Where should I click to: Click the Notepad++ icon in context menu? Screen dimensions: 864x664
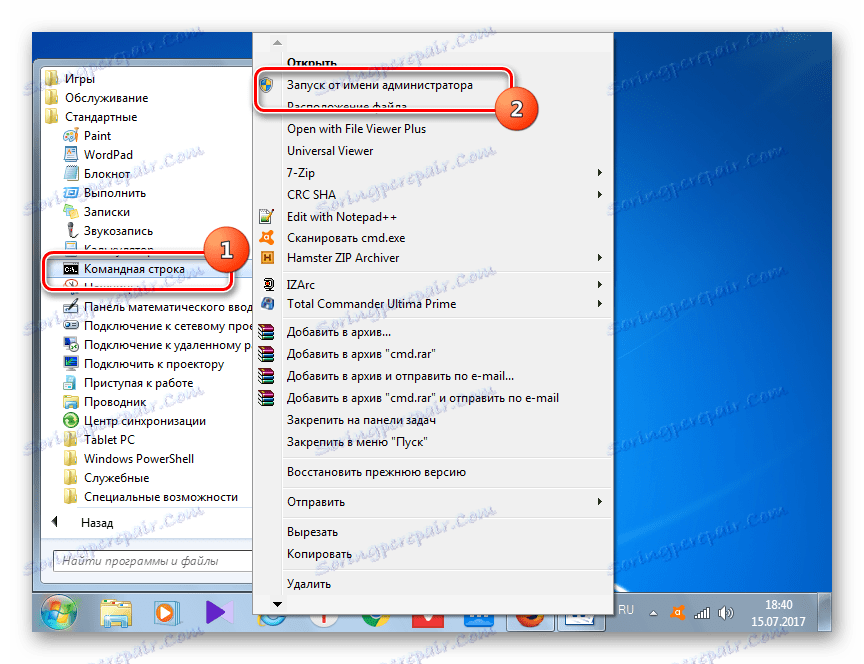267,217
